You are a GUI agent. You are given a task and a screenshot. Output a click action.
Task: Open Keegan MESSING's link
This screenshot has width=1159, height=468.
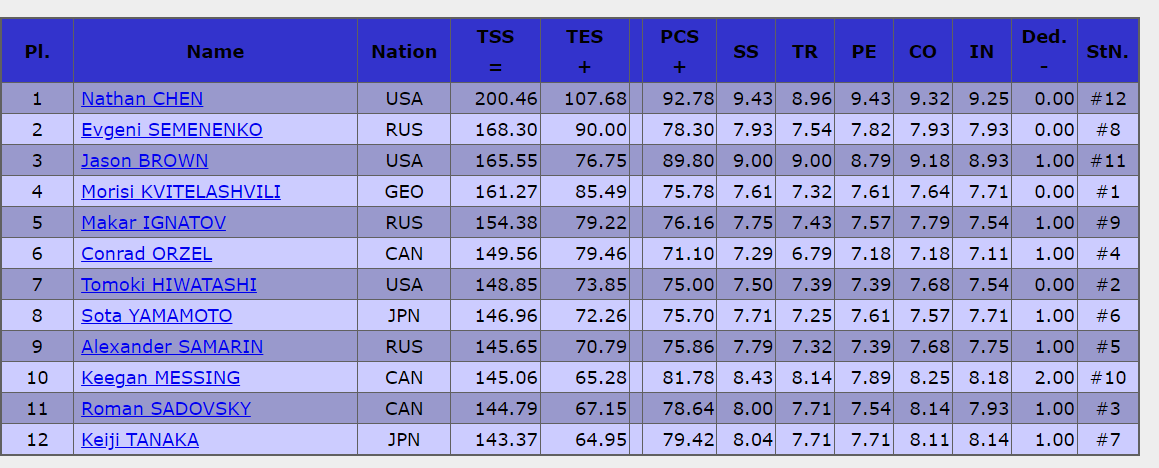click(x=160, y=378)
